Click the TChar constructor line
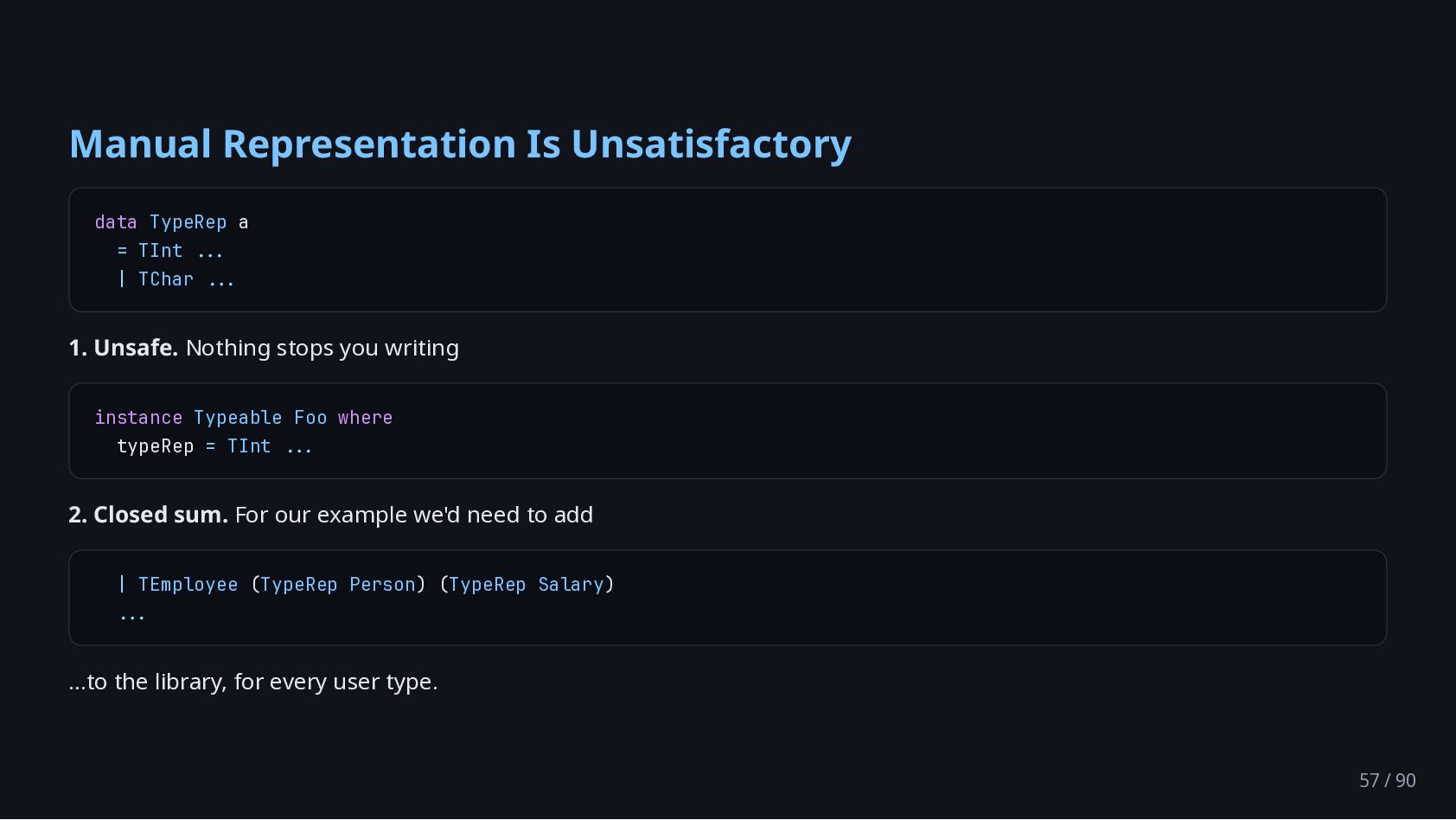The width and height of the screenshot is (1456, 820). 176,279
